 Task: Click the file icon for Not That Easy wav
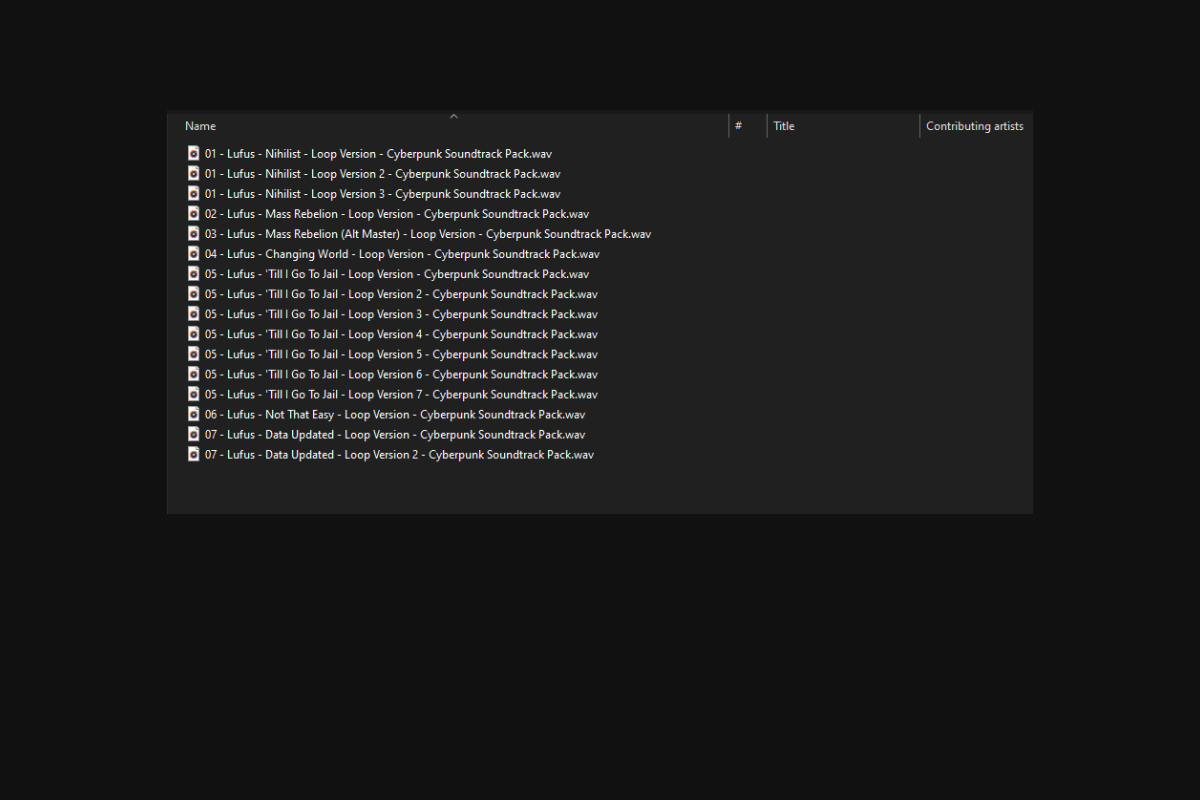point(194,414)
